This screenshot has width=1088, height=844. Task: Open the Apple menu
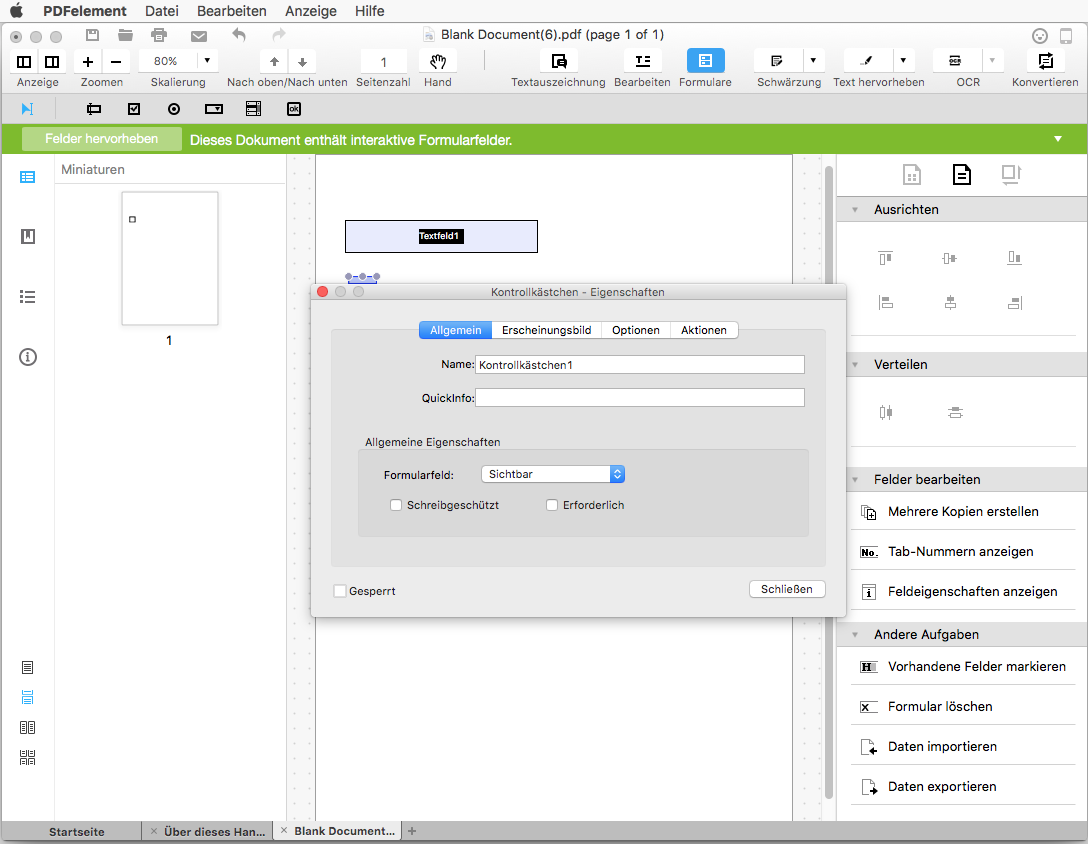[x=17, y=11]
